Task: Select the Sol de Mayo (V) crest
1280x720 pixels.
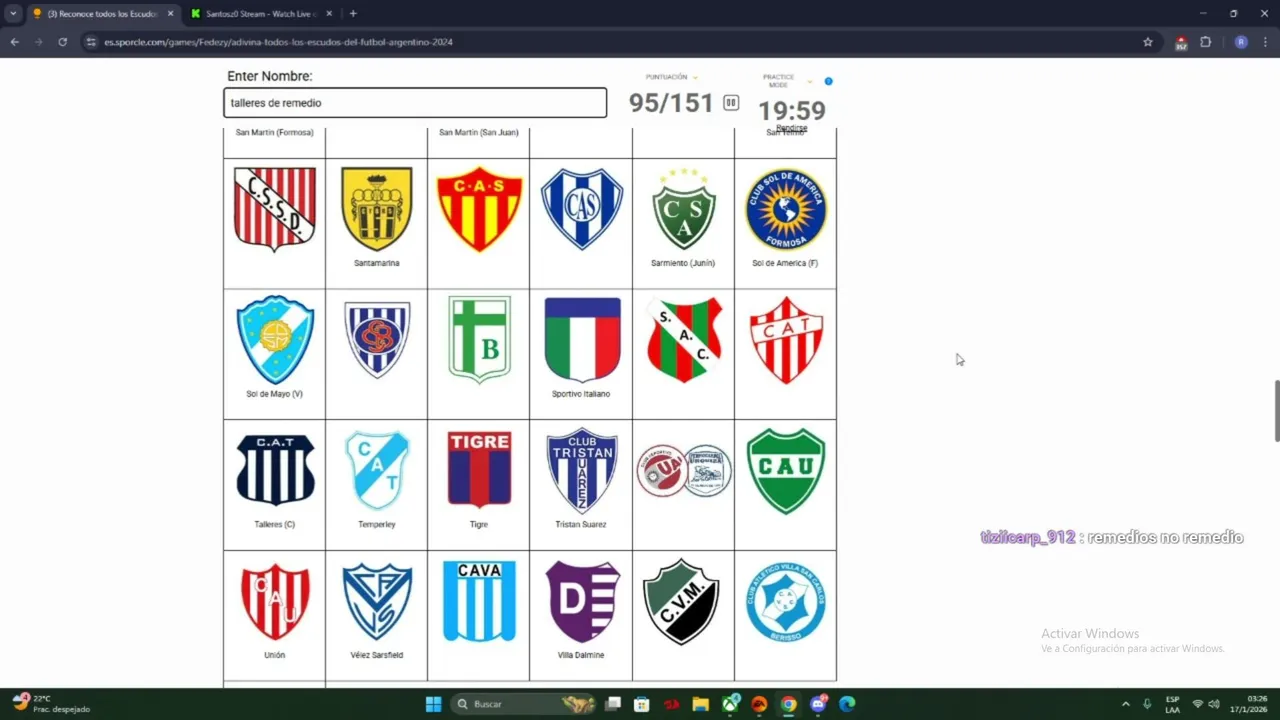Action: point(275,339)
